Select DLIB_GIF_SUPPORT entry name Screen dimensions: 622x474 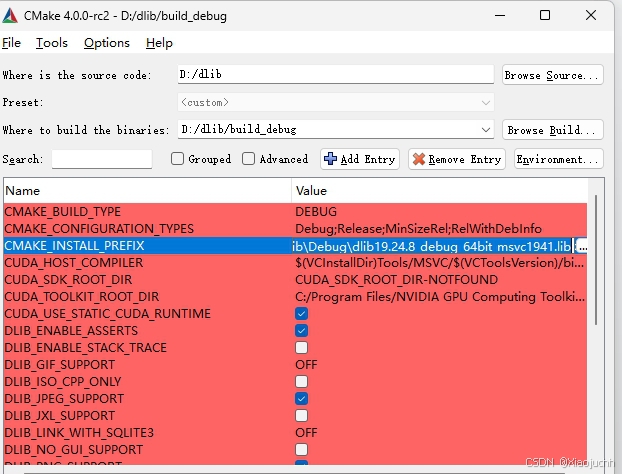[60, 365]
